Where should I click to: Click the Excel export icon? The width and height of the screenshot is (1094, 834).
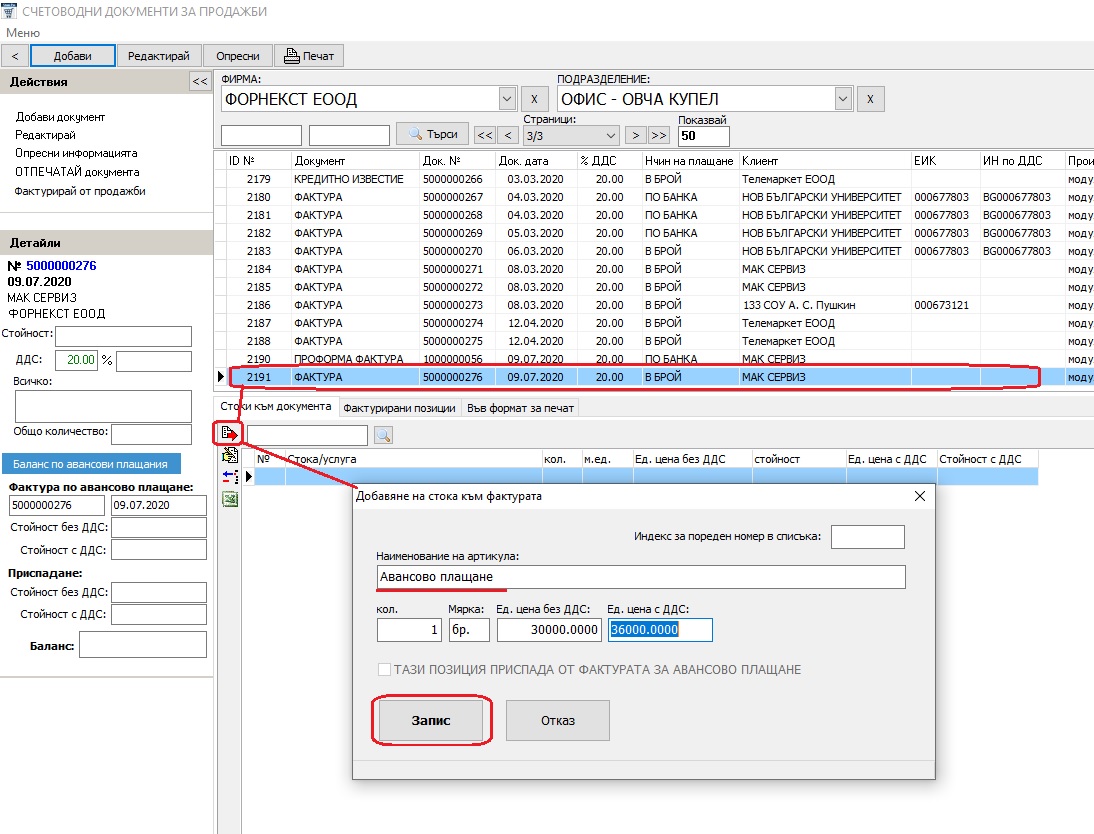[229, 499]
